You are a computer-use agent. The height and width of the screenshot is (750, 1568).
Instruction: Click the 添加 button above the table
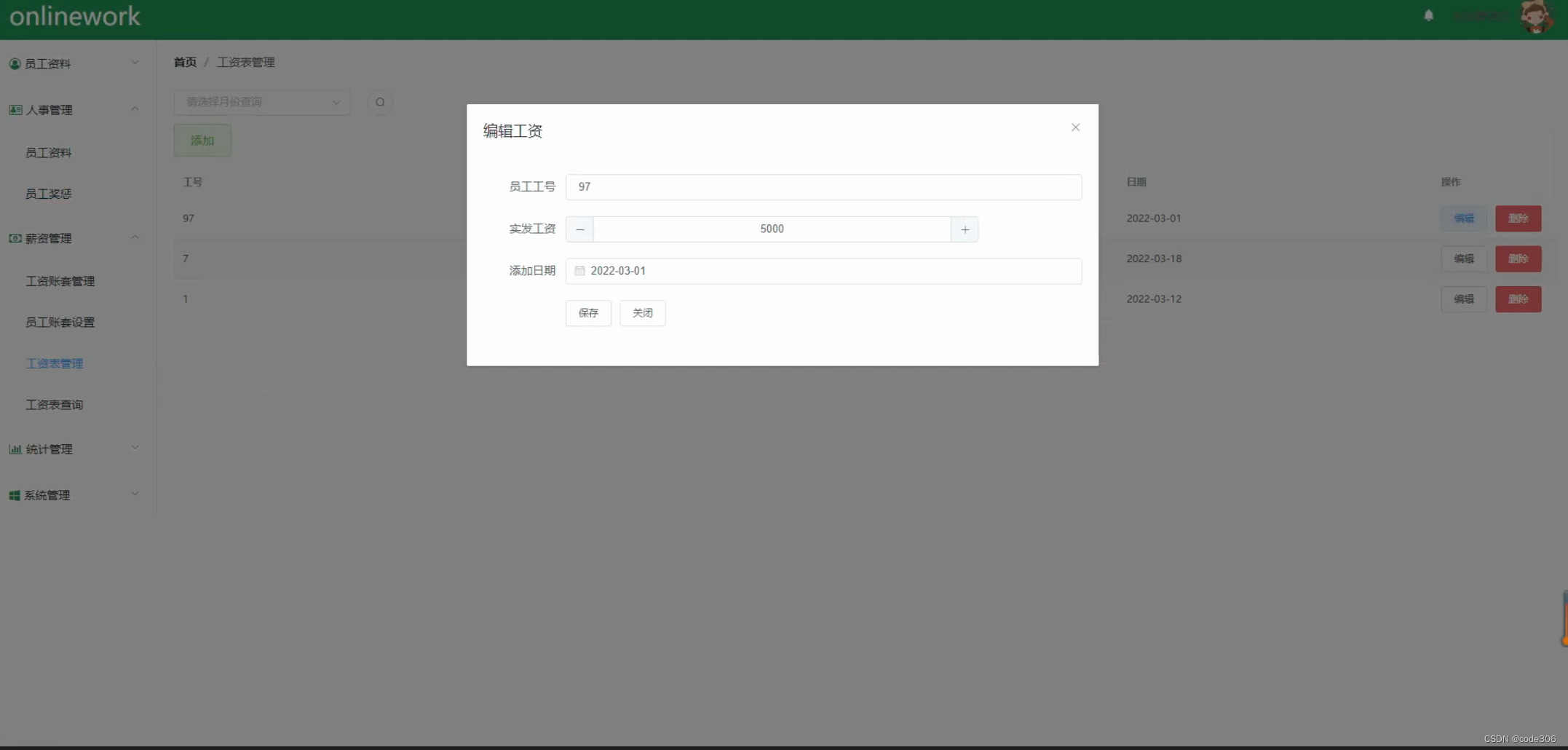(x=202, y=140)
